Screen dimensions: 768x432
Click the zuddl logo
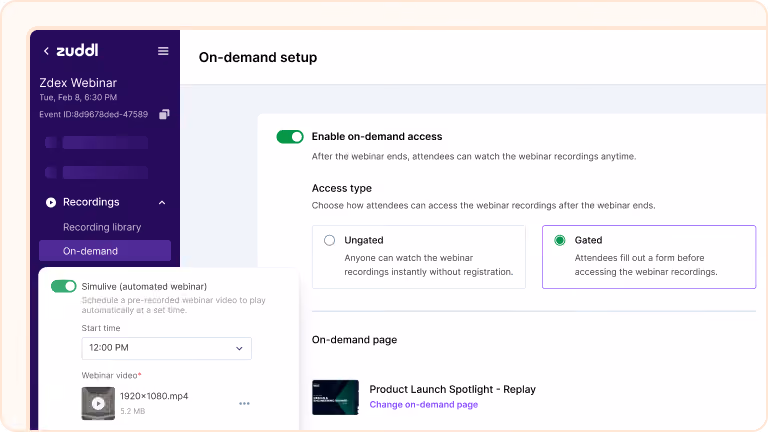77,50
